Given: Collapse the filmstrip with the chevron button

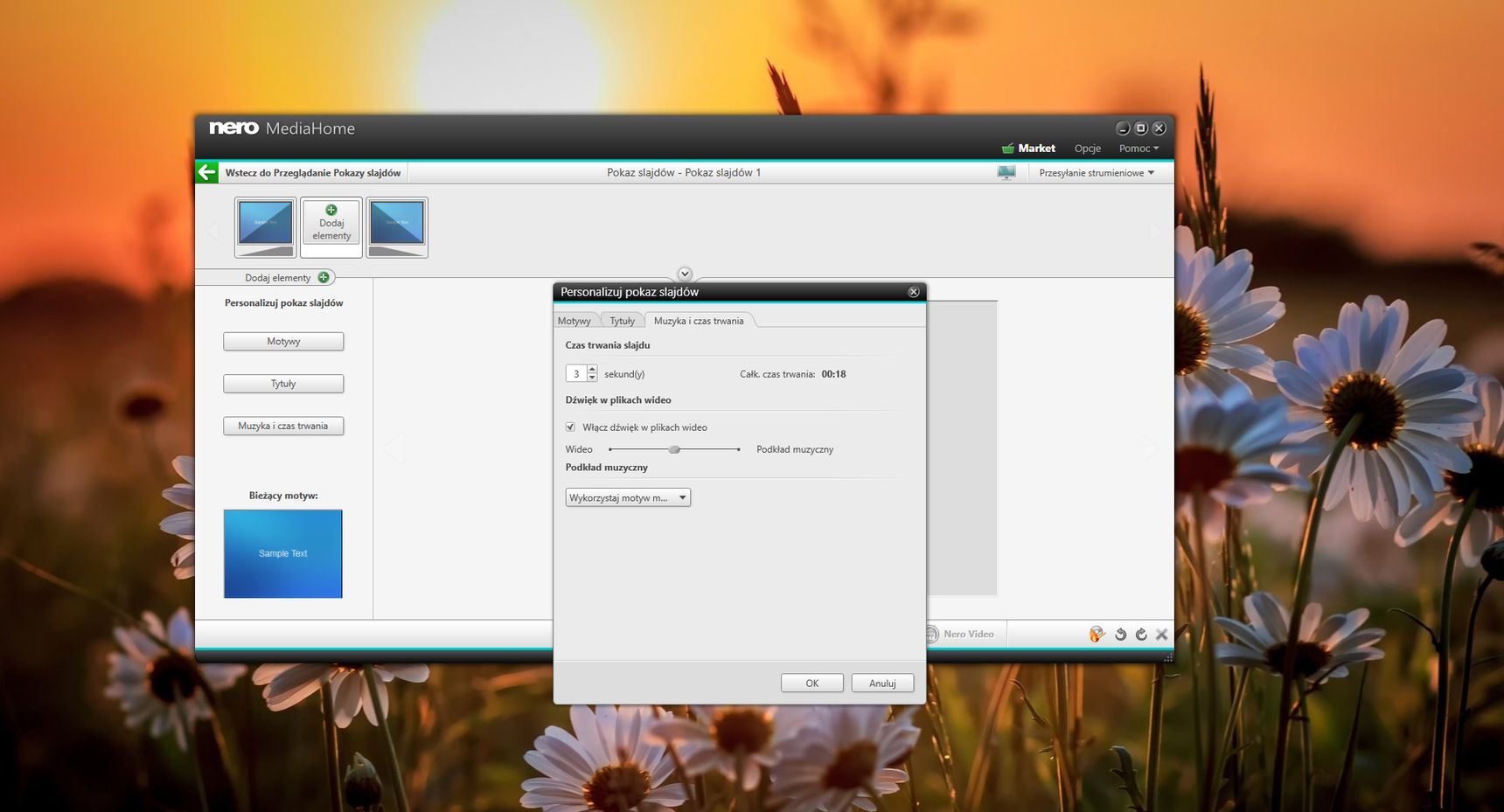Looking at the screenshot, I should 685,274.
